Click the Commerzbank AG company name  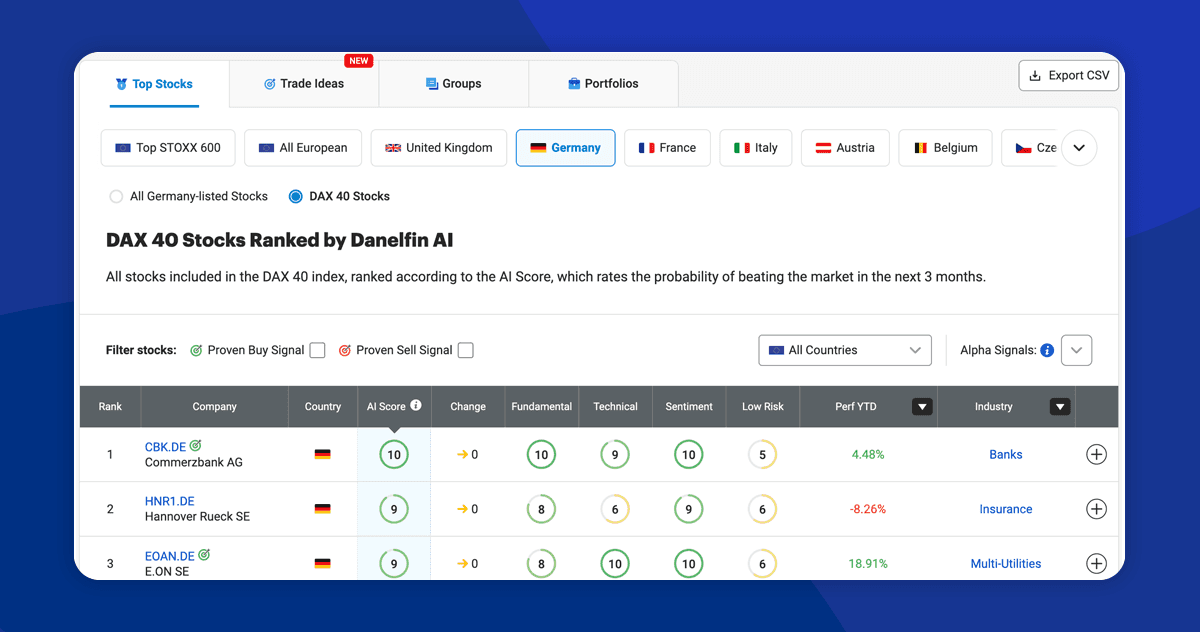click(x=194, y=463)
